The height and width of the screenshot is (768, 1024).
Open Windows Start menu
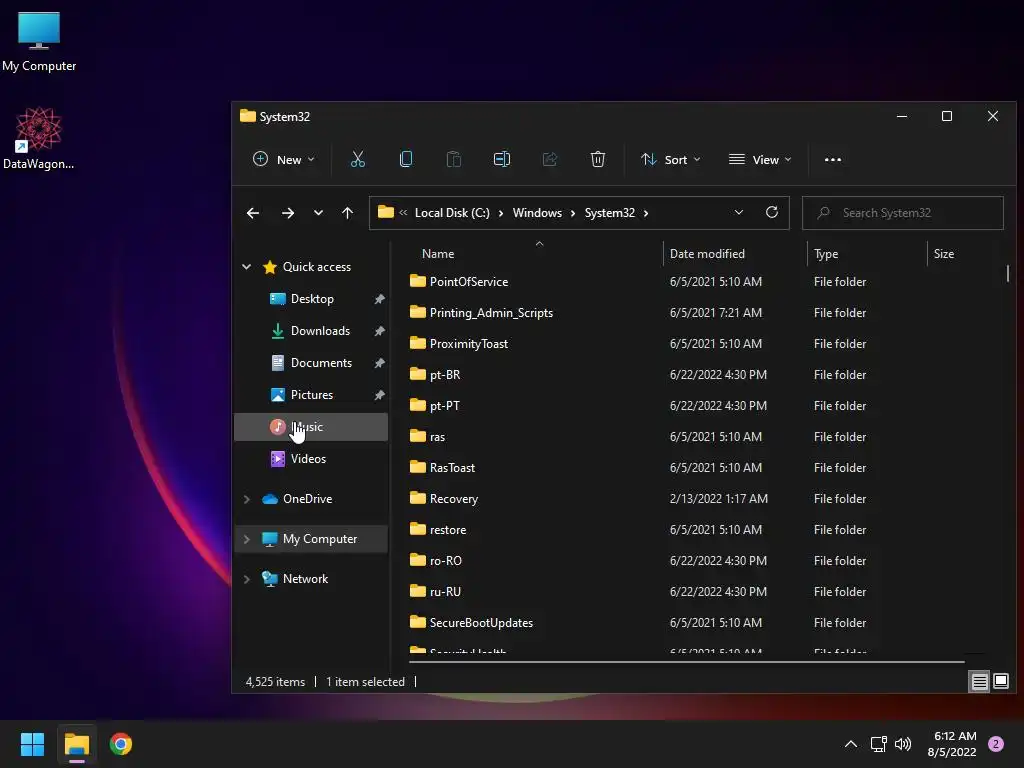pos(32,744)
